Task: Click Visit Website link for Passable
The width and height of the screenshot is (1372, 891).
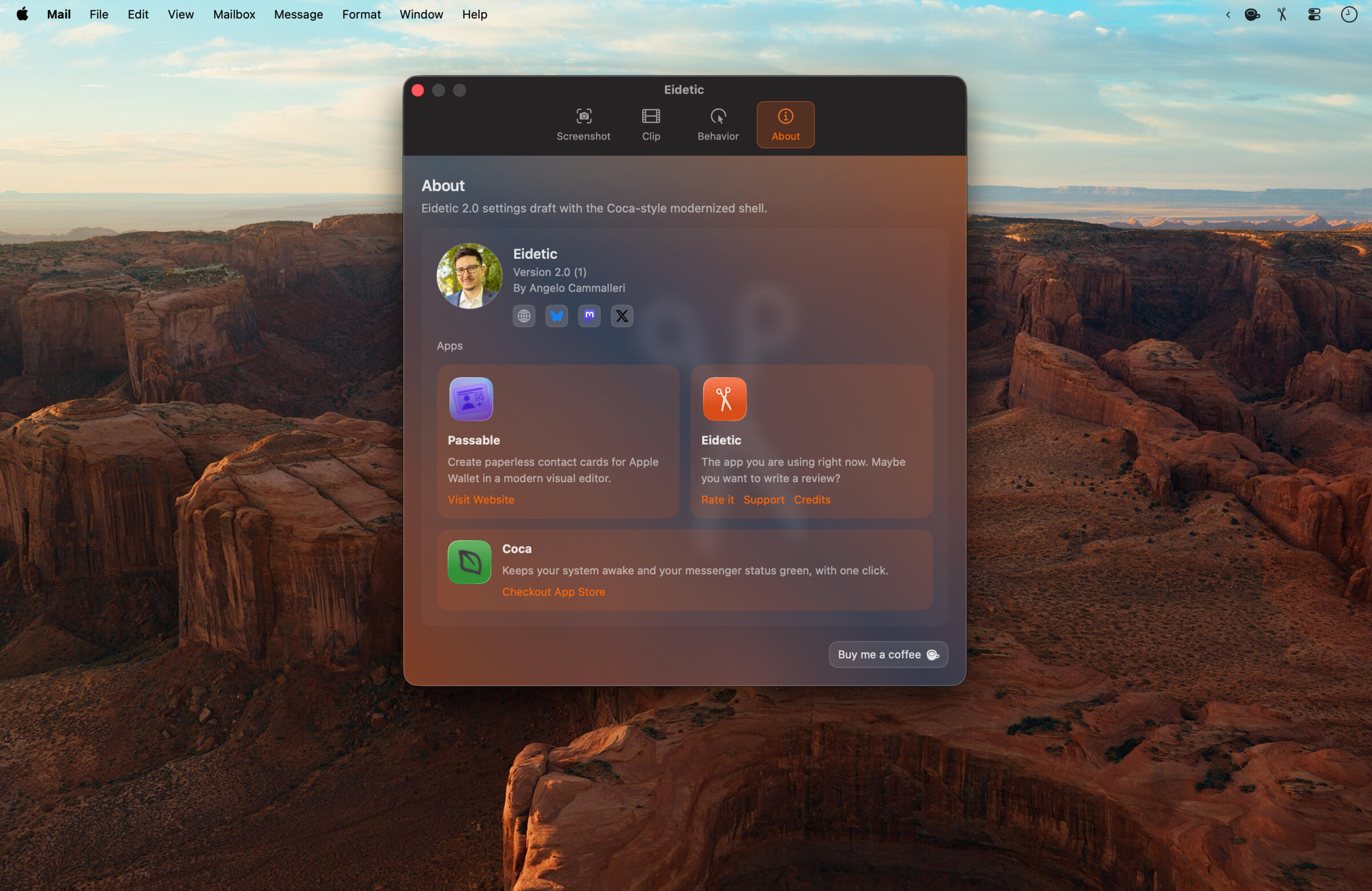Action: [x=481, y=500]
